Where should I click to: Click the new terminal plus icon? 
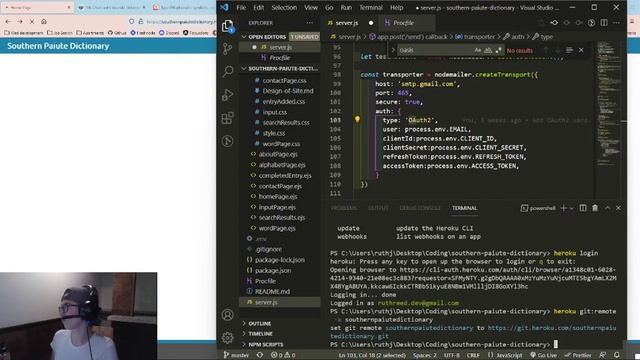pos(563,208)
